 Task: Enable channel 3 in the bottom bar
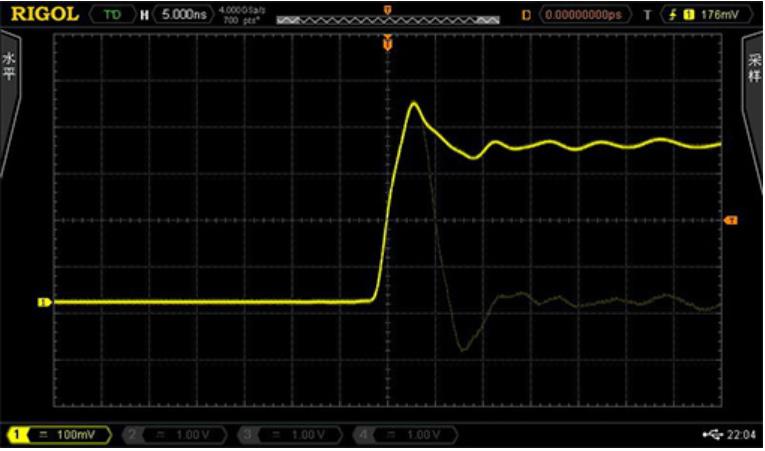(288, 435)
